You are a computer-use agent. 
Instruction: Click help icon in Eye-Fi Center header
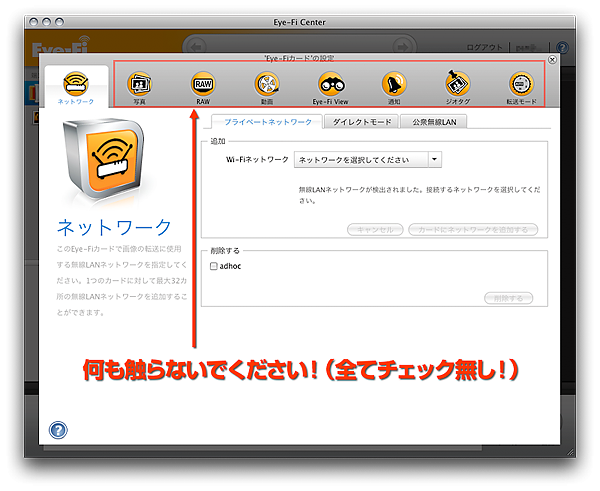tap(562, 47)
